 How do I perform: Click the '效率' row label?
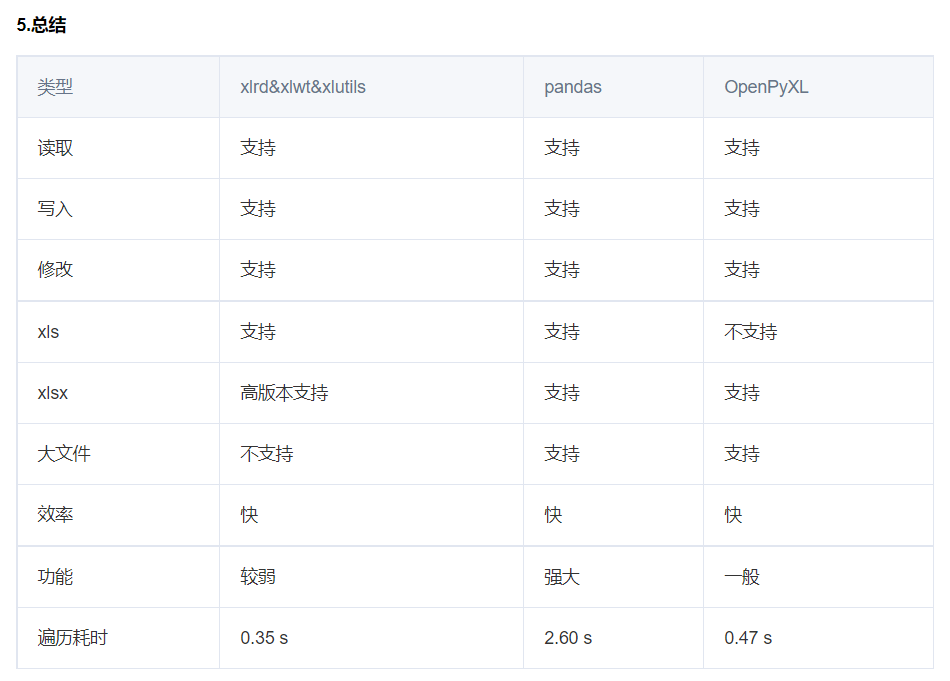coord(55,515)
